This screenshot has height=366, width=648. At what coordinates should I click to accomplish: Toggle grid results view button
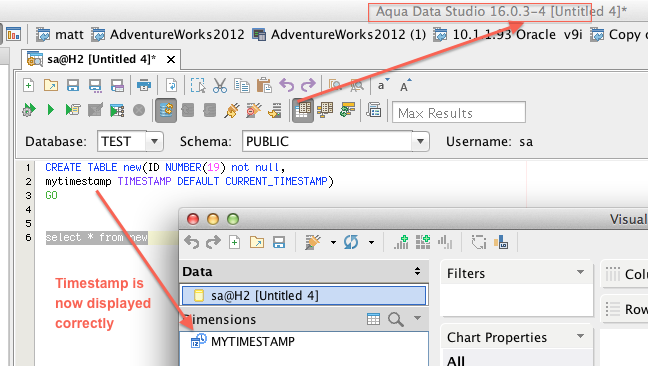pos(303,110)
